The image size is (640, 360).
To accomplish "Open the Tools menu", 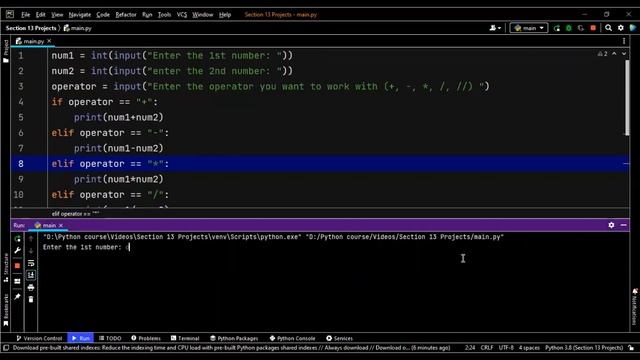I will pyautogui.click(x=164, y=15).
